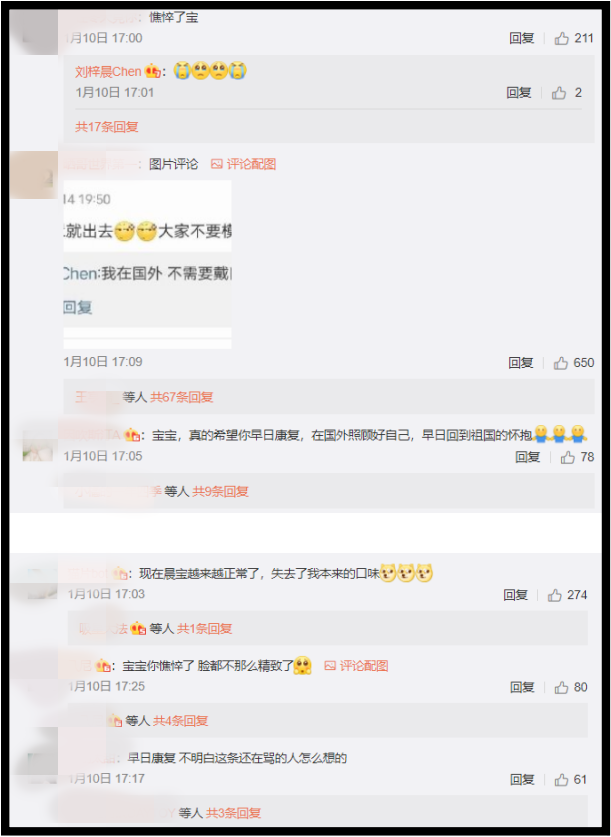This screenshot has height=837, width=611.
Task: Like the comment with 274 likes
Action: point(554,595)
